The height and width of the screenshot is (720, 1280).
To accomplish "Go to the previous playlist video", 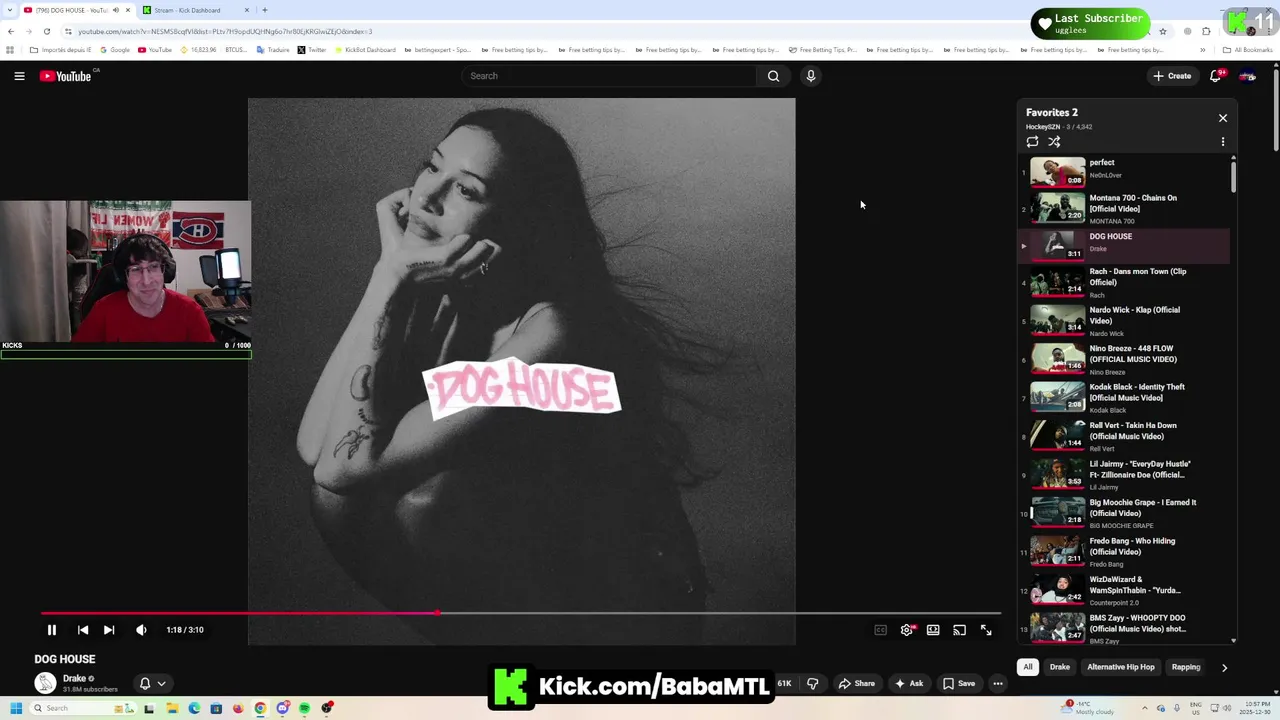I will tap(83, 630).
